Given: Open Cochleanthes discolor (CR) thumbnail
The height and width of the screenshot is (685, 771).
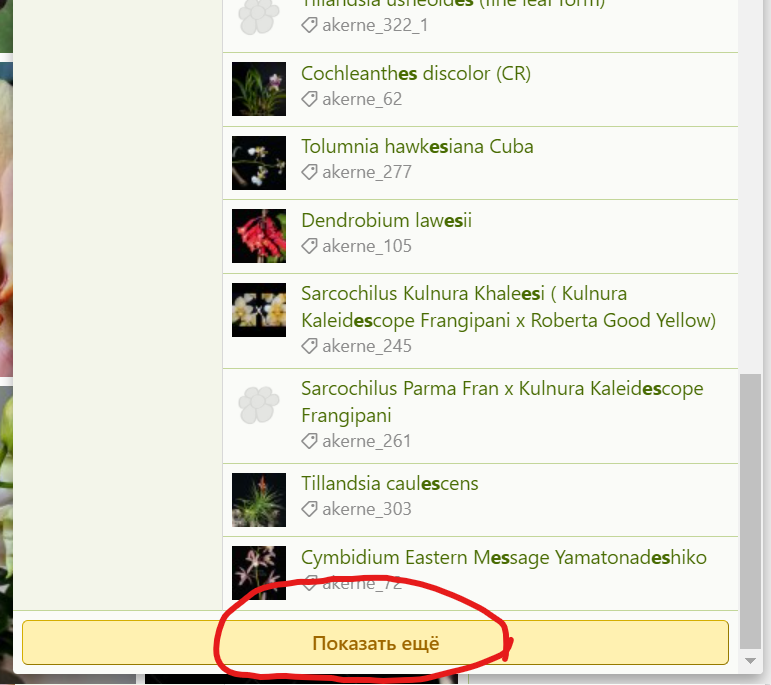Looking at the screenshot, I should 259,89.
